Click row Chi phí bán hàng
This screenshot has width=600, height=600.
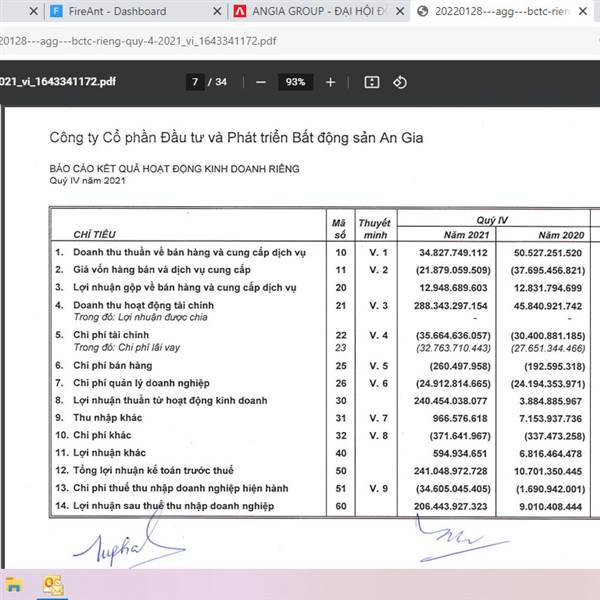tap(104, 365)
